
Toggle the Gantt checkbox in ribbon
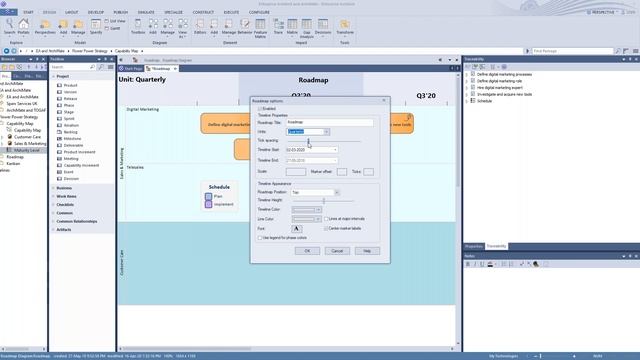coord(107,29)
